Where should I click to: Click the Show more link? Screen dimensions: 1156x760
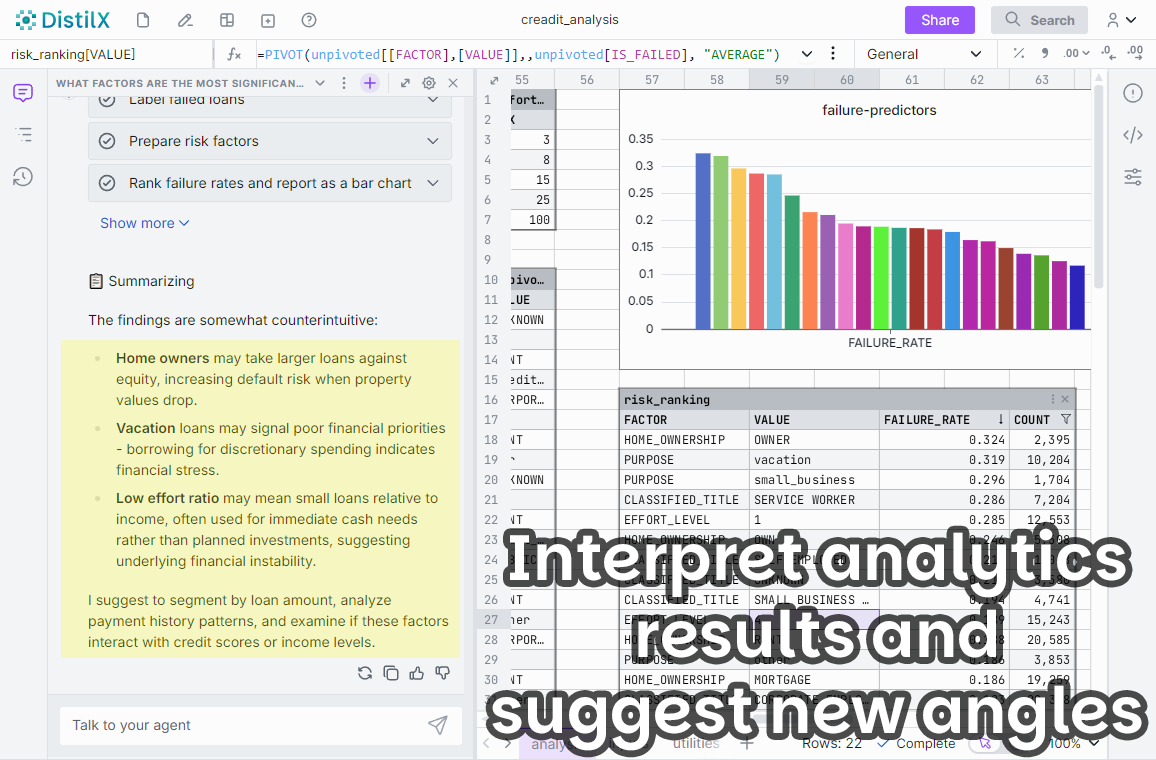coord(144,223)
